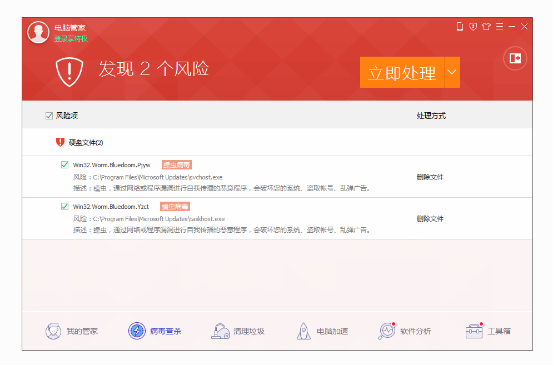Open the mobile phone icon in title bar
The width and height of the screenshot is (554, 366).
[x=460, y=26]
